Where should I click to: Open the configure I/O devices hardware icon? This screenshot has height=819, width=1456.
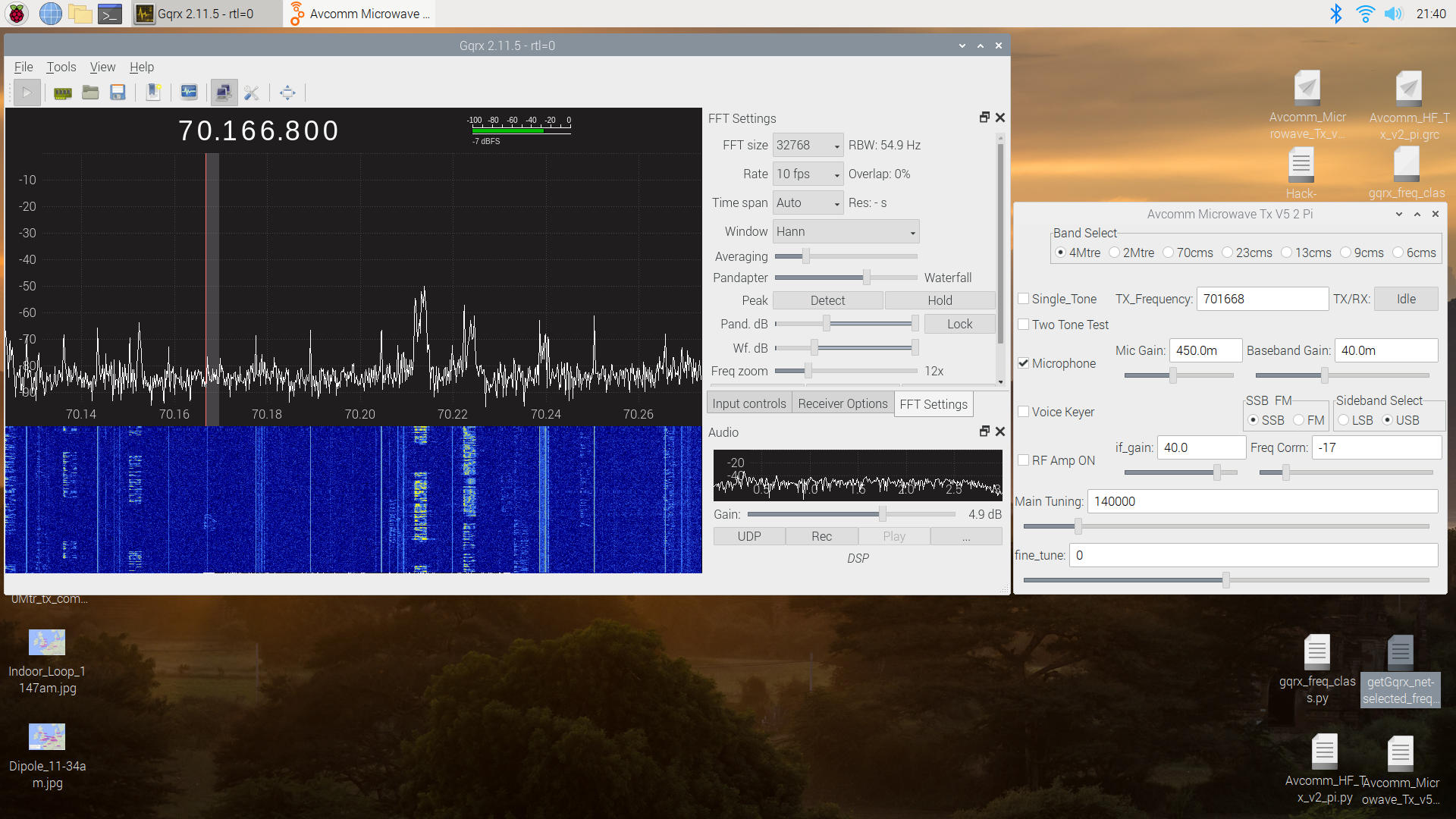[x=63, y=93]
